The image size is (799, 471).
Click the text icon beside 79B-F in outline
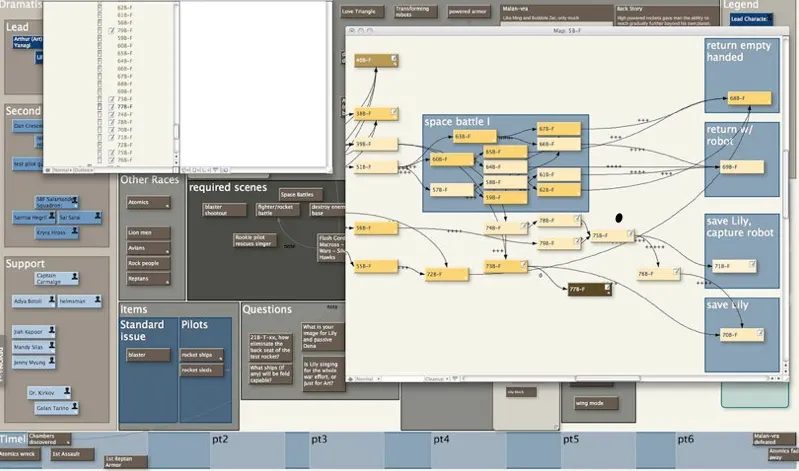tap(112, 31)
